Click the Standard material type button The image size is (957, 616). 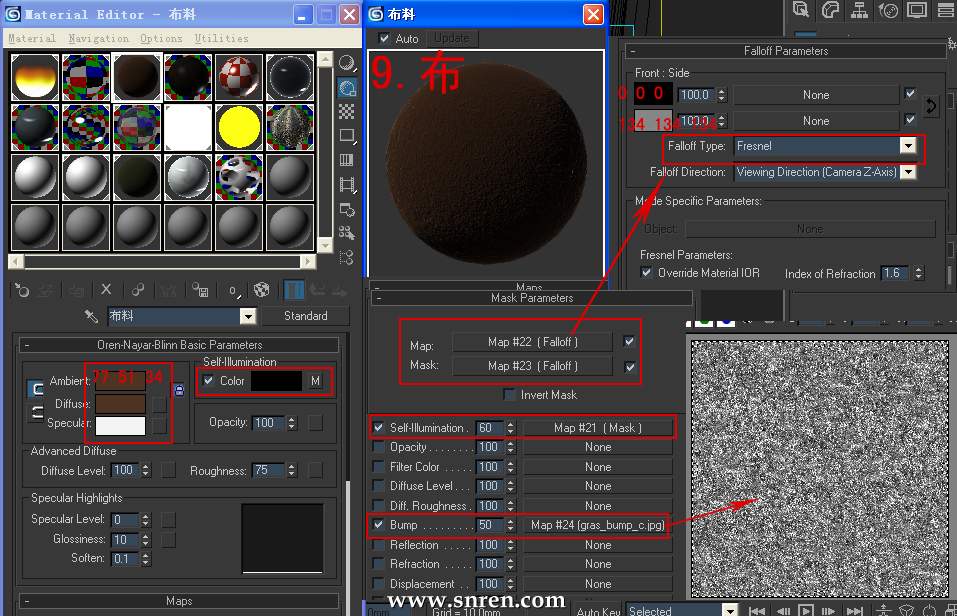point(306,316)
